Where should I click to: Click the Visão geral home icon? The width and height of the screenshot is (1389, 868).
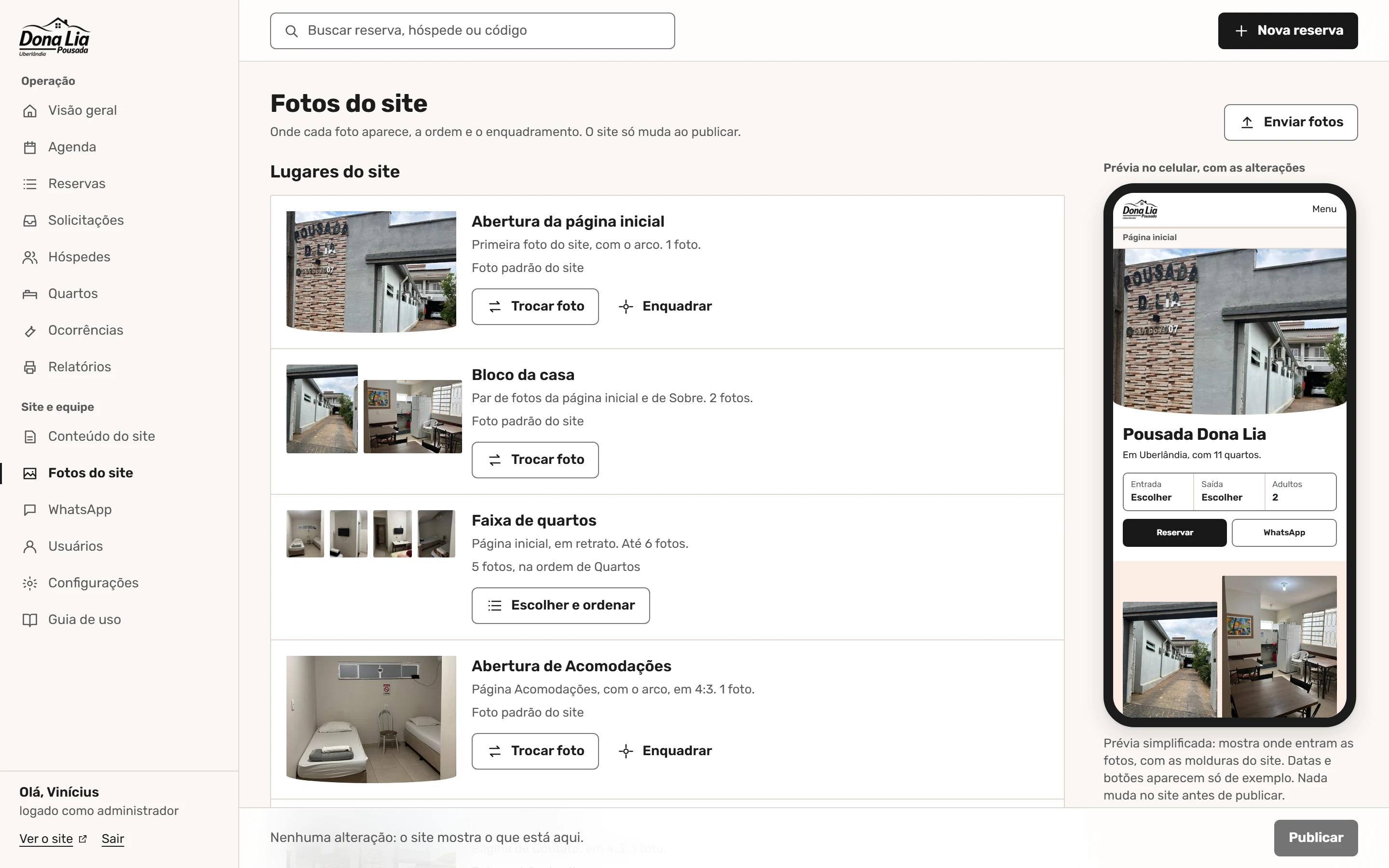(30, 111)
